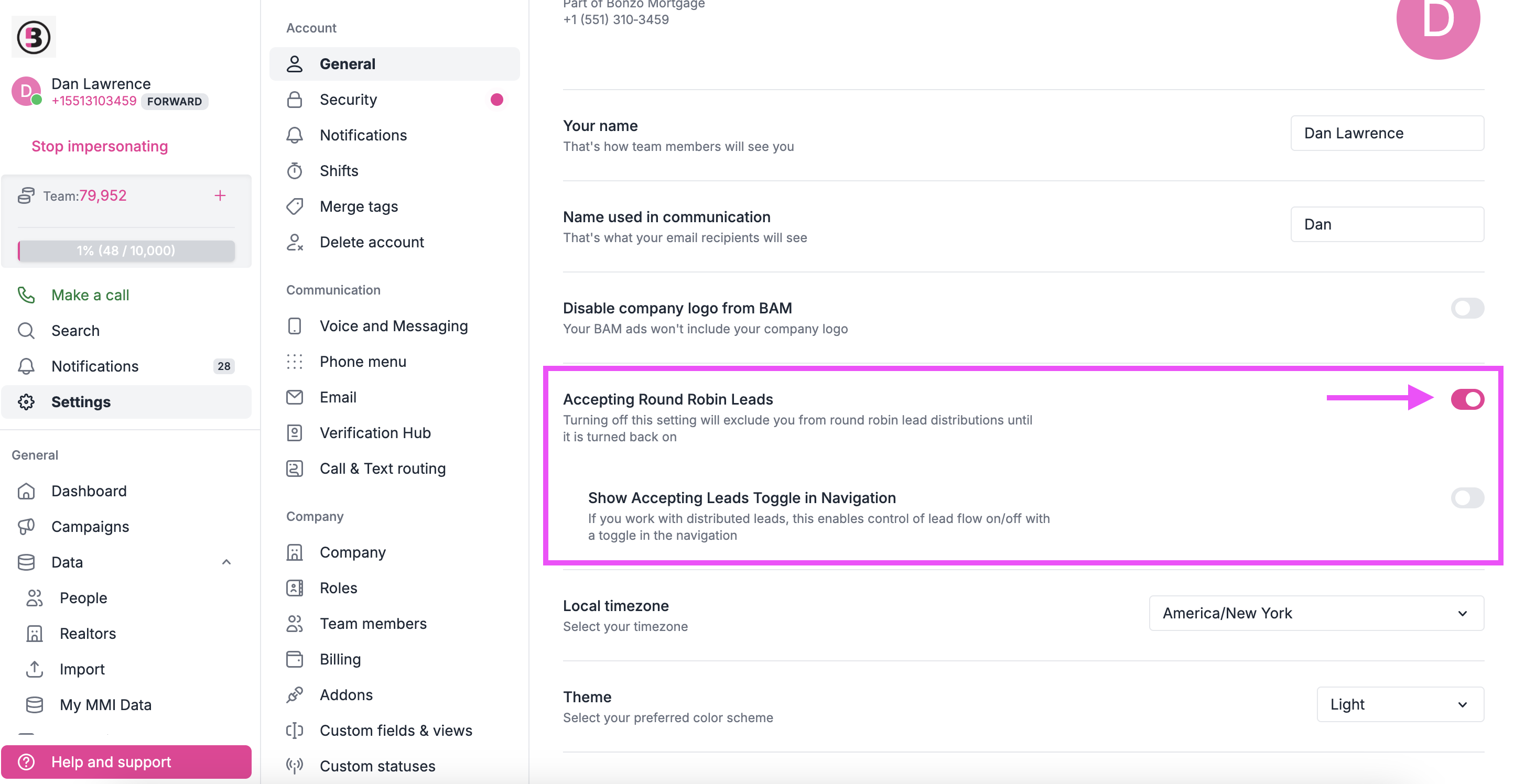Viewport: 1514px width, 784px height.
Task: Open the Theme dropdown
Action: pyautogui.click(x=1400, y=704)
